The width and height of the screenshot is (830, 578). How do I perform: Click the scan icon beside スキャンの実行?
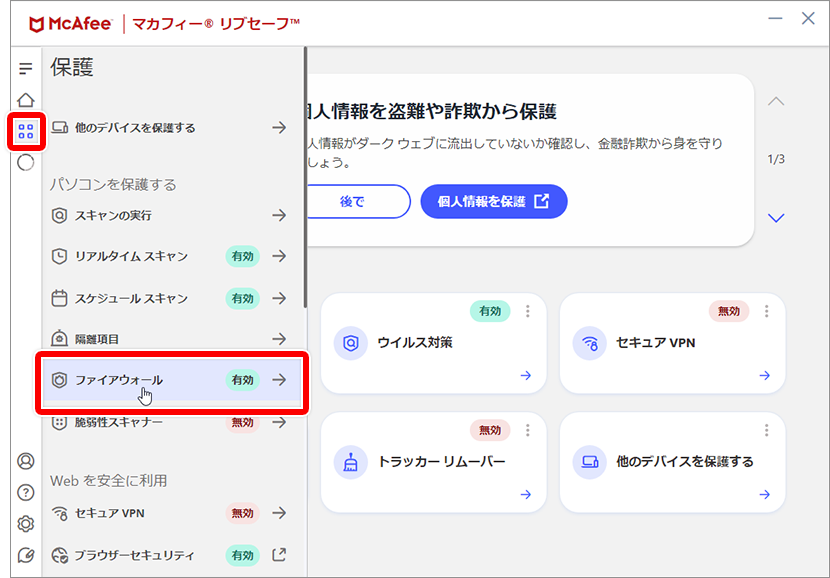(59, 215)
